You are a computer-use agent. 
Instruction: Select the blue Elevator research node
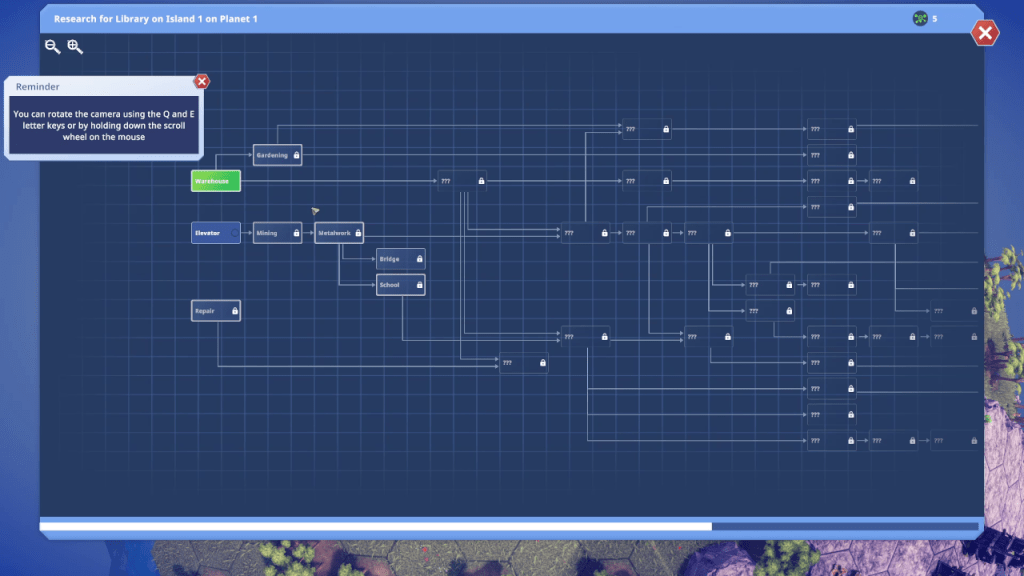(212, 233)
